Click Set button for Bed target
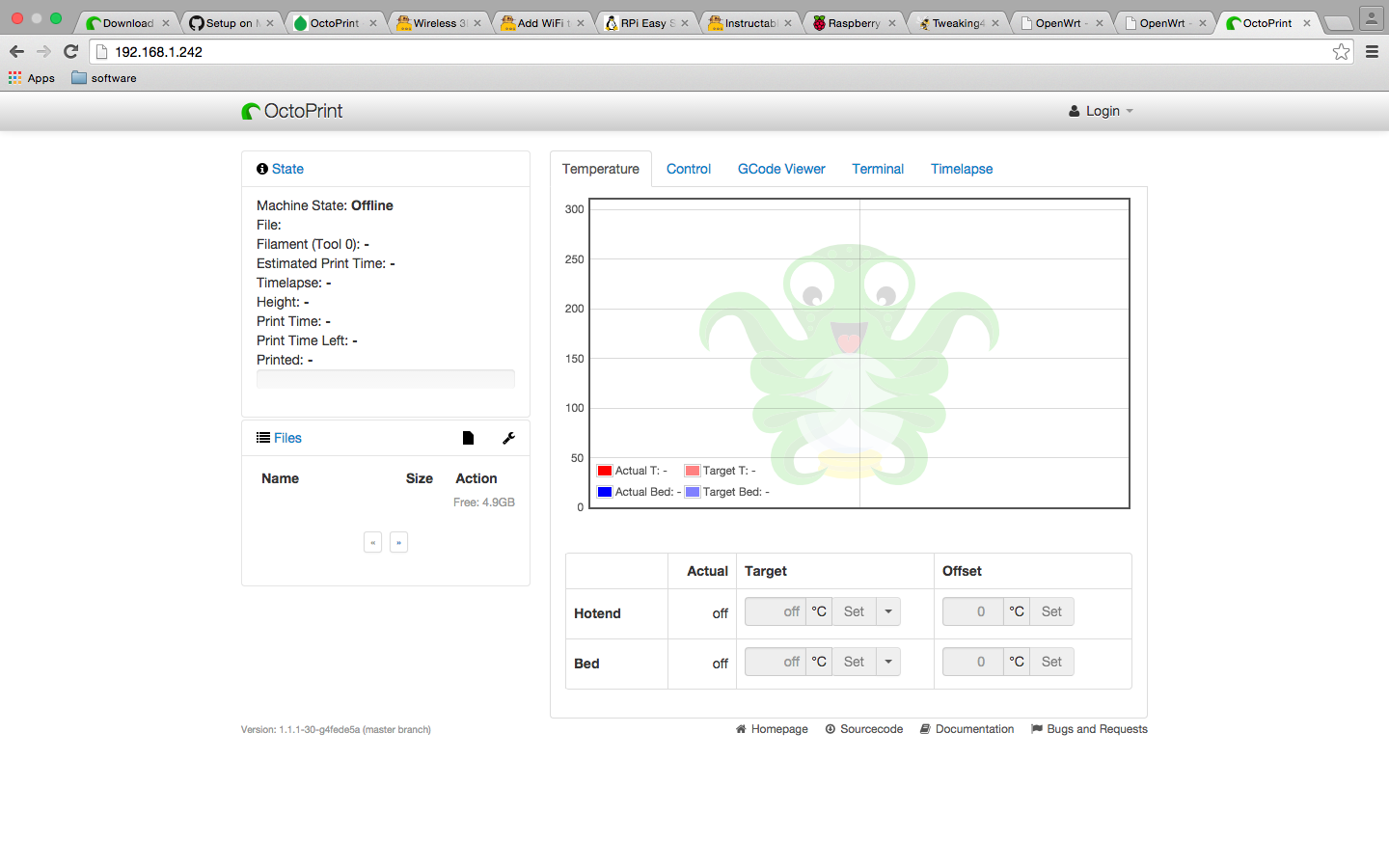 point(854,662)
